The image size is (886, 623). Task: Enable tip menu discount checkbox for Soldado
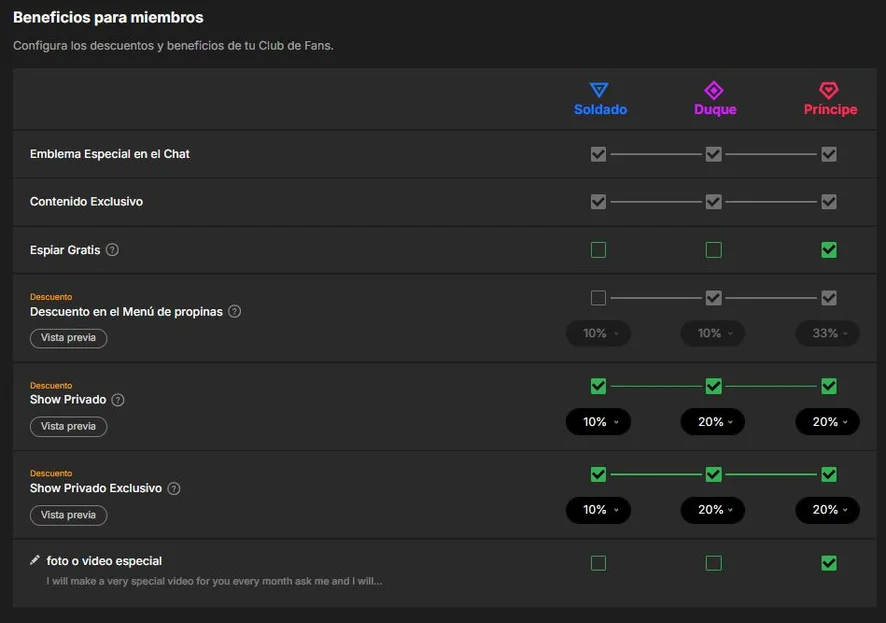click(598, 298)
